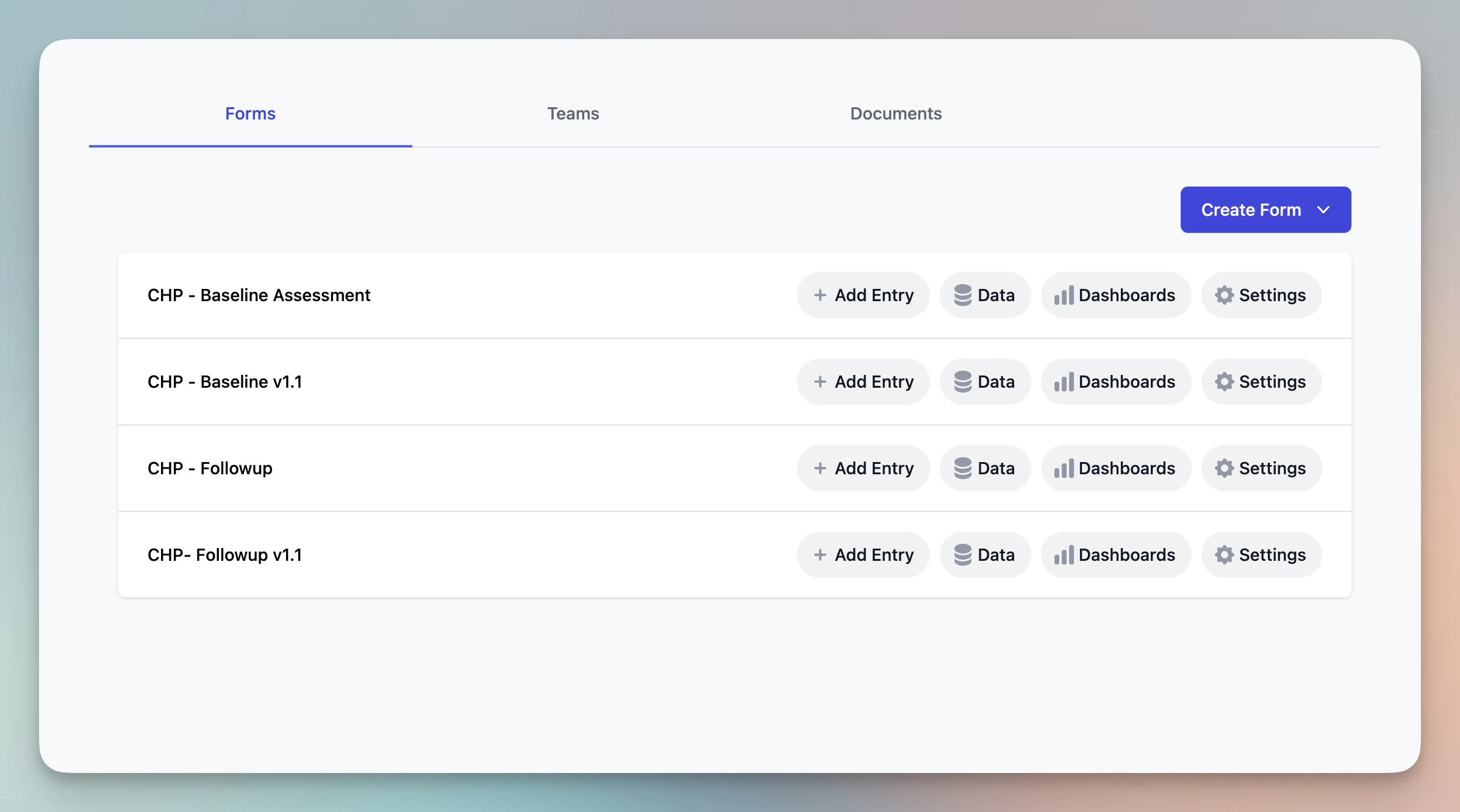This screenshot has width=1460, height=812.
Task: Click Create Form button text
Action: pyautogui.click(x=1251, y=210)
